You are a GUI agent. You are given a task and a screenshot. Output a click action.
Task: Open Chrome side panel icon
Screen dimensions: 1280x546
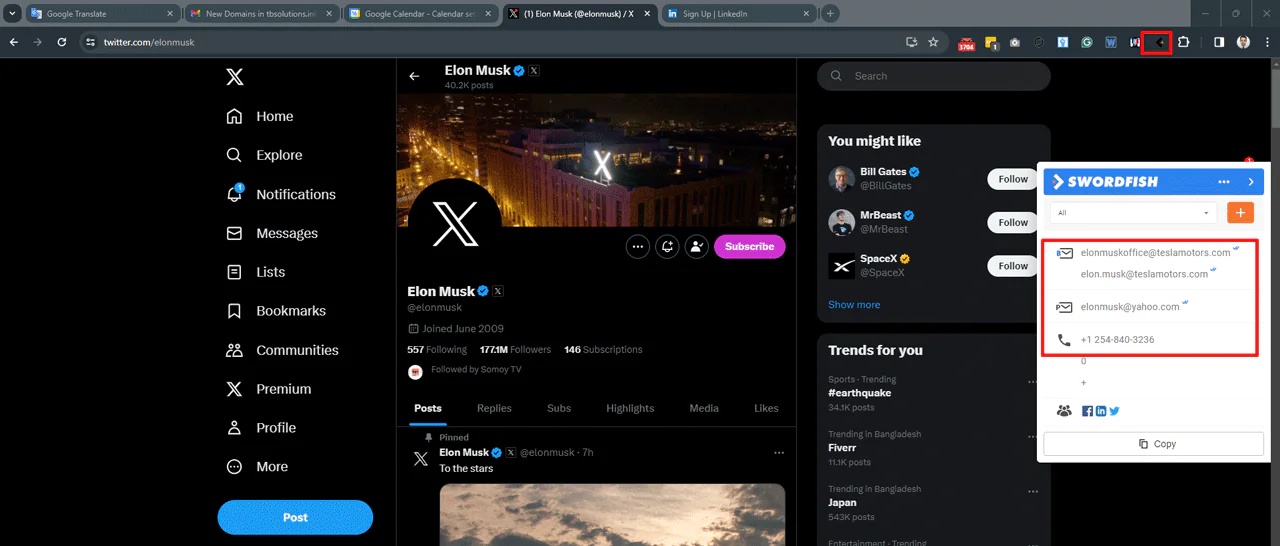tap(1219, 42)
